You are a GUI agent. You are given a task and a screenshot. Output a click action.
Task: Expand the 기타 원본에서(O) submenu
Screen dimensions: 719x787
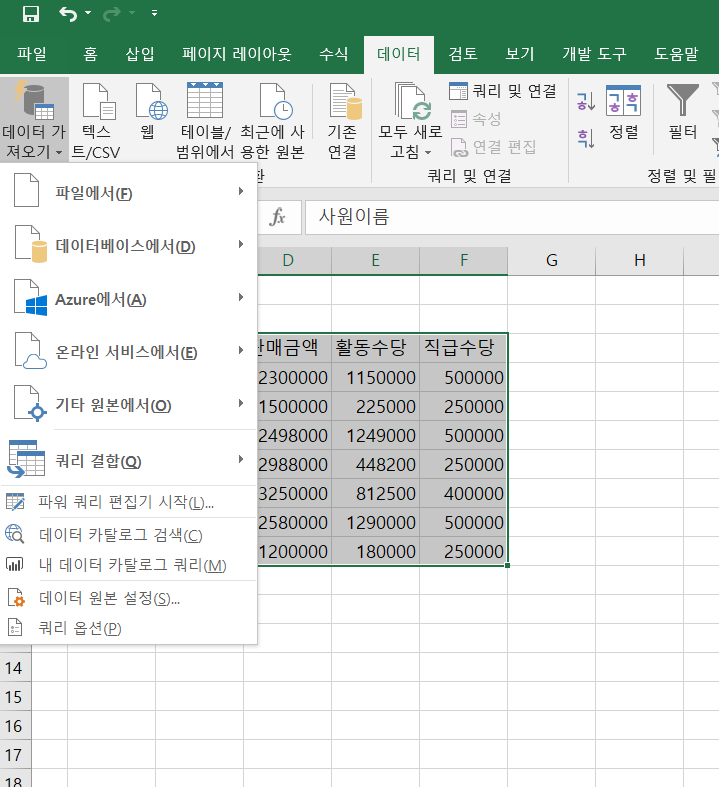pos(128,405)
